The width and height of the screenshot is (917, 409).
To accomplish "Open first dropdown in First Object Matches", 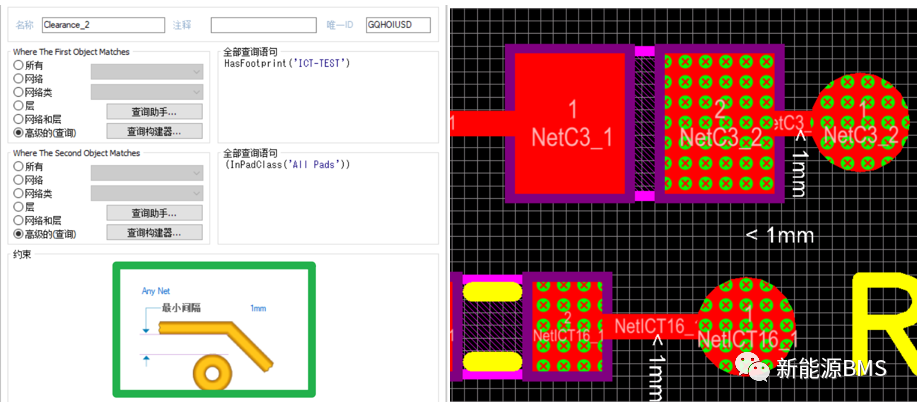I will tap(147, 72).
